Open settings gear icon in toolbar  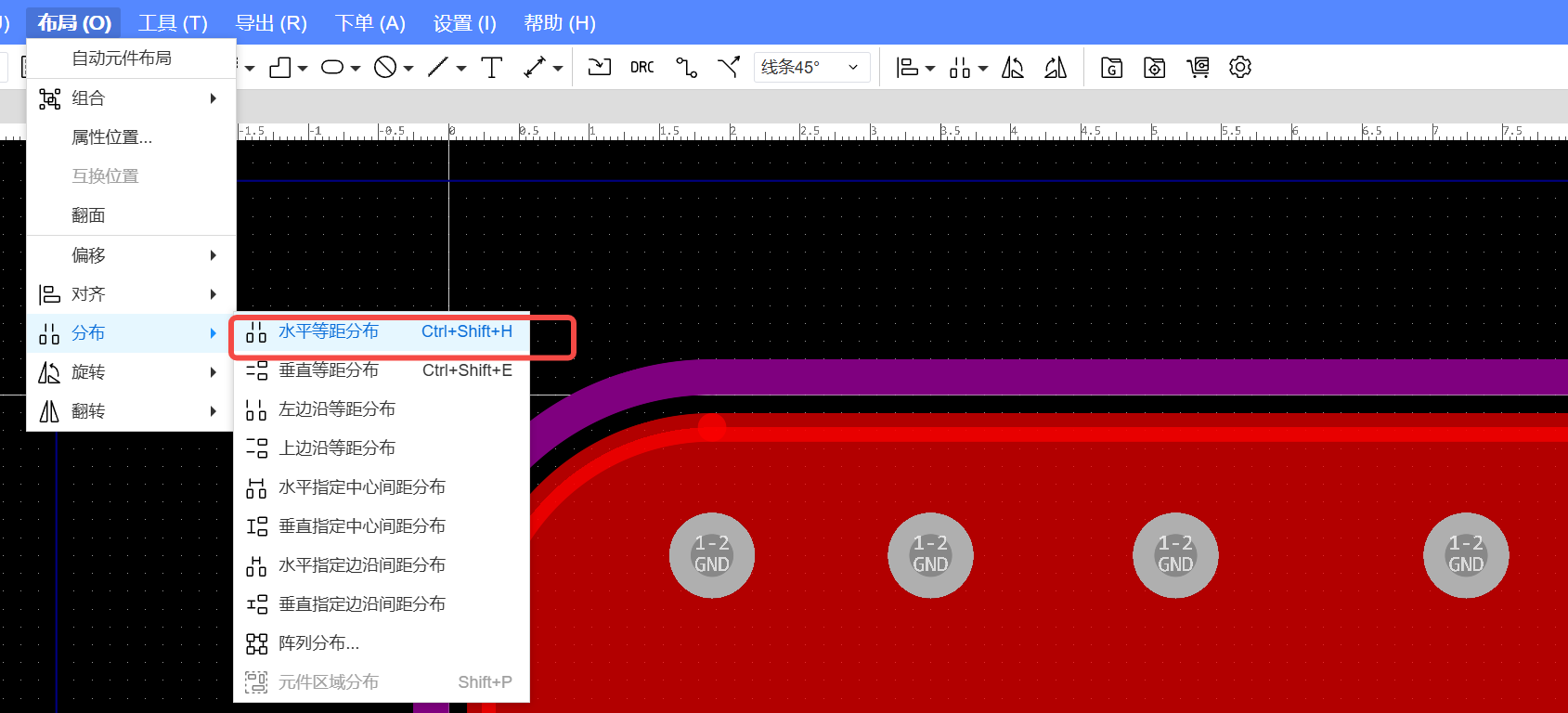click(x=1240, y=67)
